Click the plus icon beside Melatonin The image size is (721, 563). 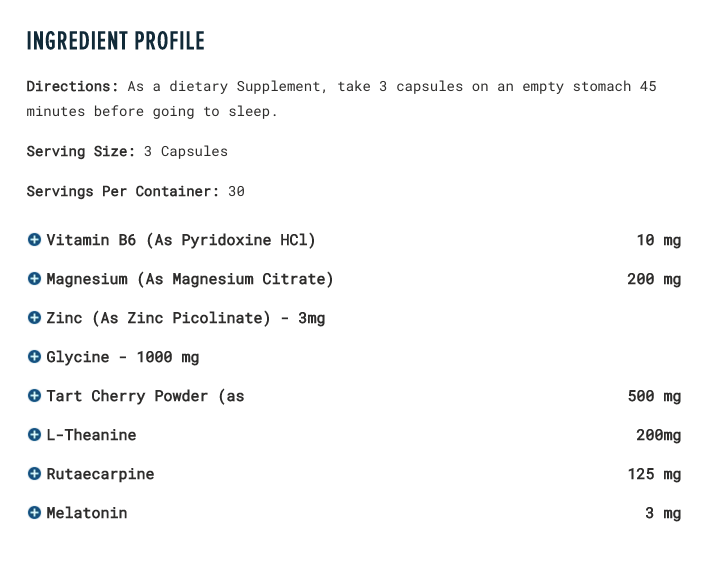[x=34, y=513]
